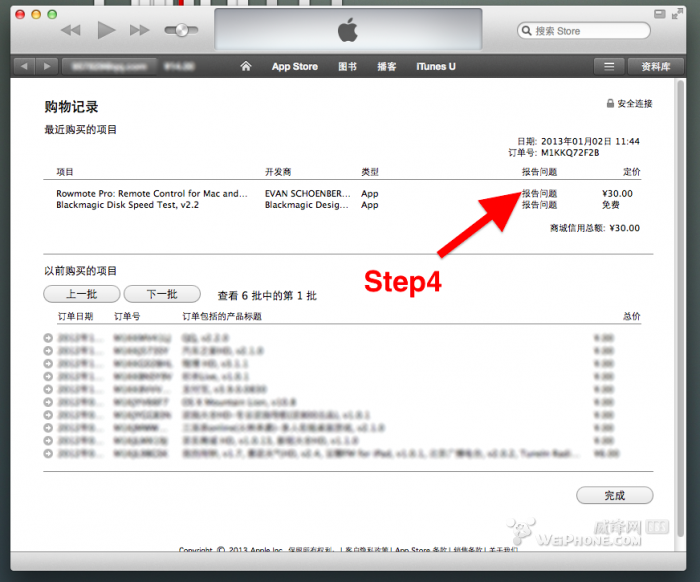Click the rewind previous track button
This screenshot has width=700, height=582.
pyautogui.click(x=70, y=30)
